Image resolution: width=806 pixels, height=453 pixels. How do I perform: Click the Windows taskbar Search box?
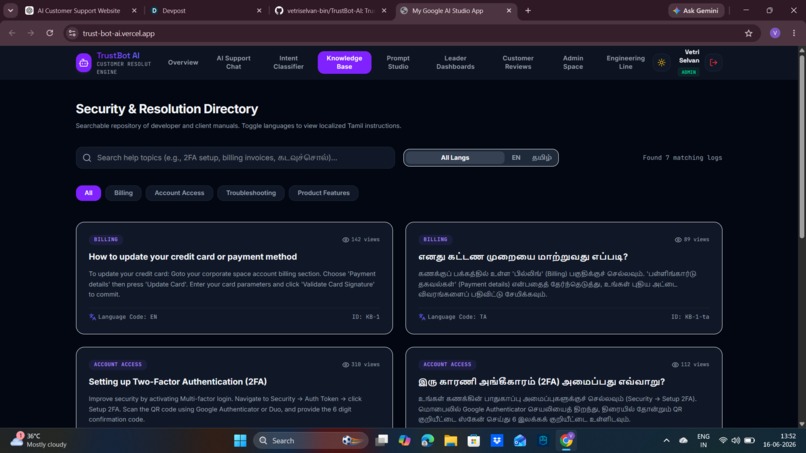tap(310, 441)
